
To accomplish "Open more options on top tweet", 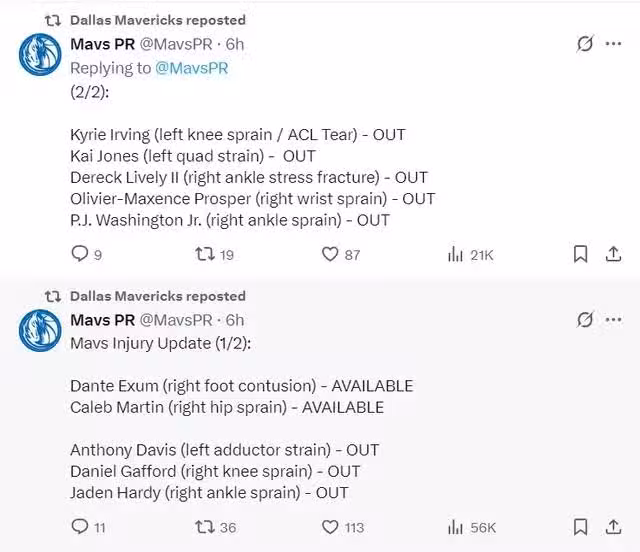I will coord(613,43).
